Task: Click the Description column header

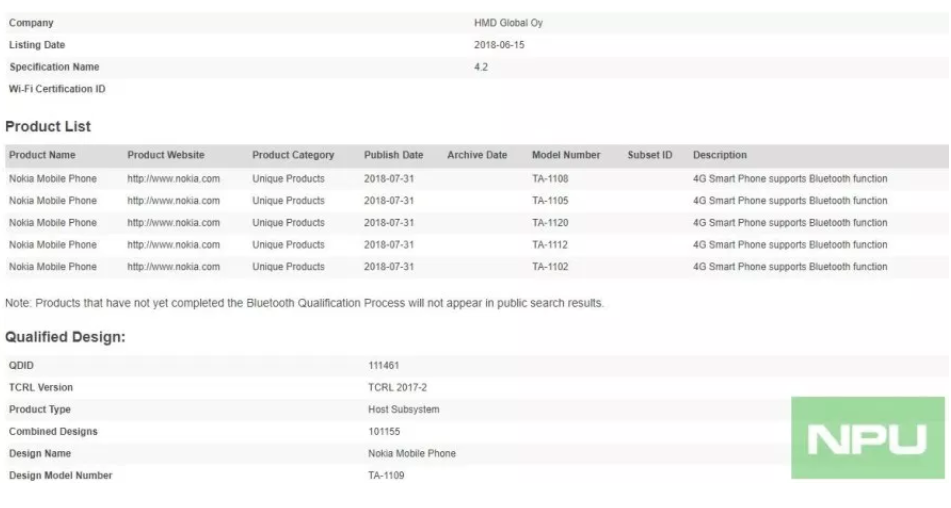Action: [720, 155]
